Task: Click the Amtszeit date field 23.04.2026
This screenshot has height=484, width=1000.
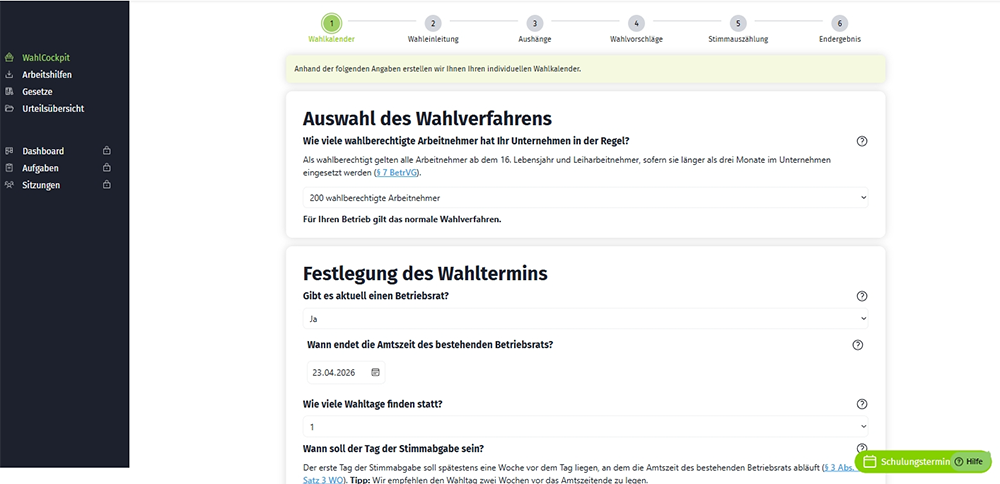Action: pos(346,372)
